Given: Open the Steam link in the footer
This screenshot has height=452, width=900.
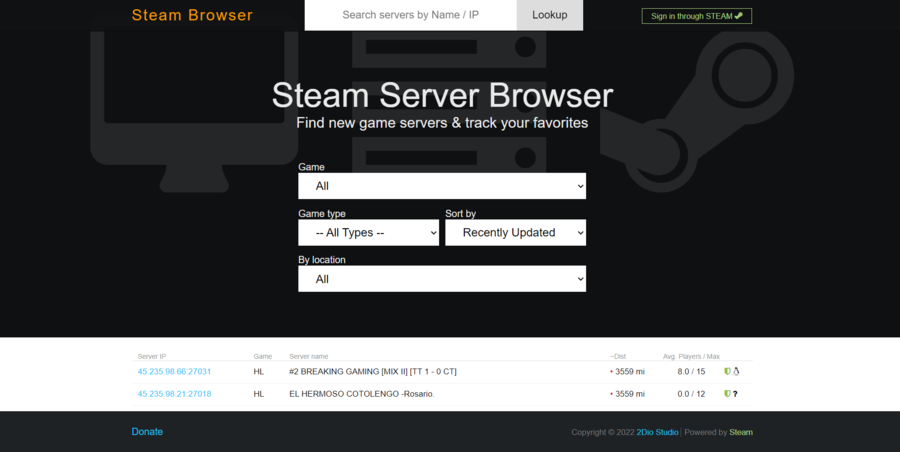Looking at the screenshot, I should click(x=741, y=432).
